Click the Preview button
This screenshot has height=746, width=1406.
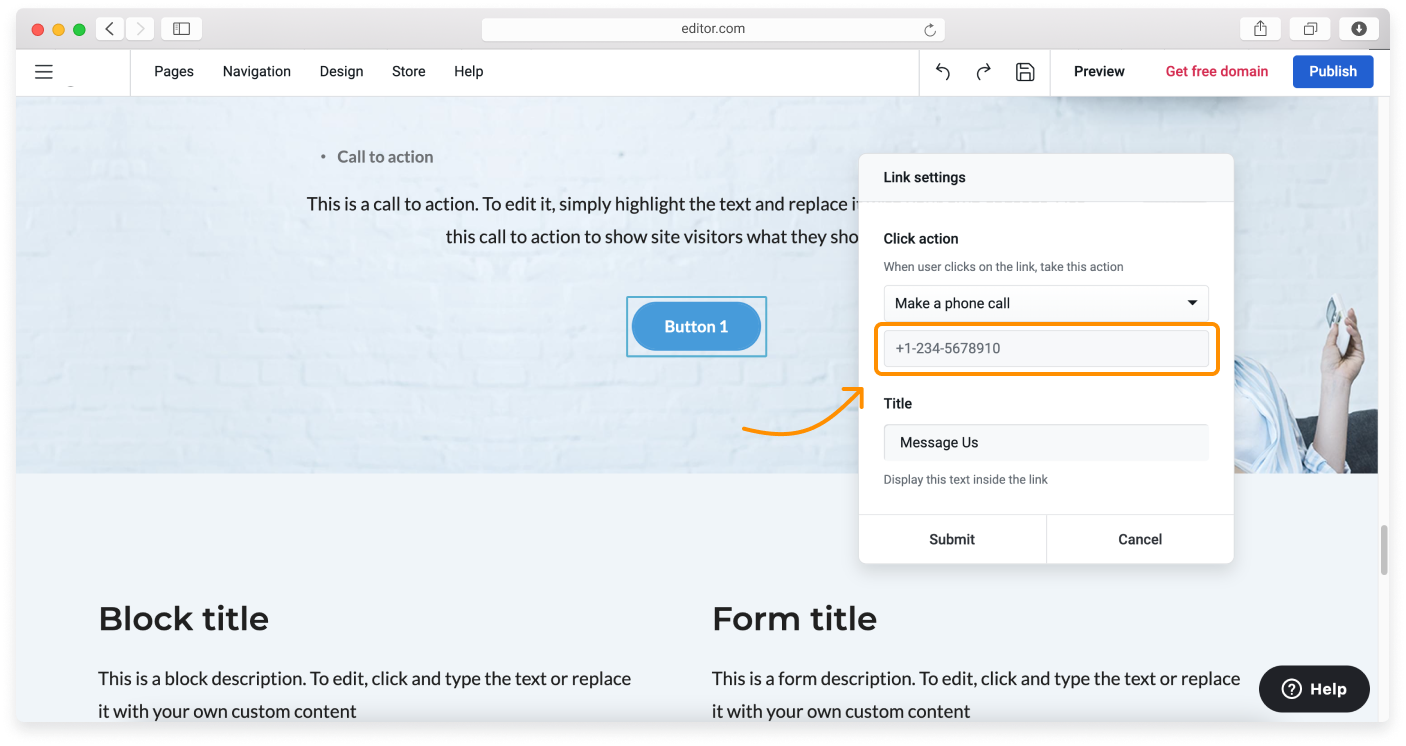(1099, 72)
